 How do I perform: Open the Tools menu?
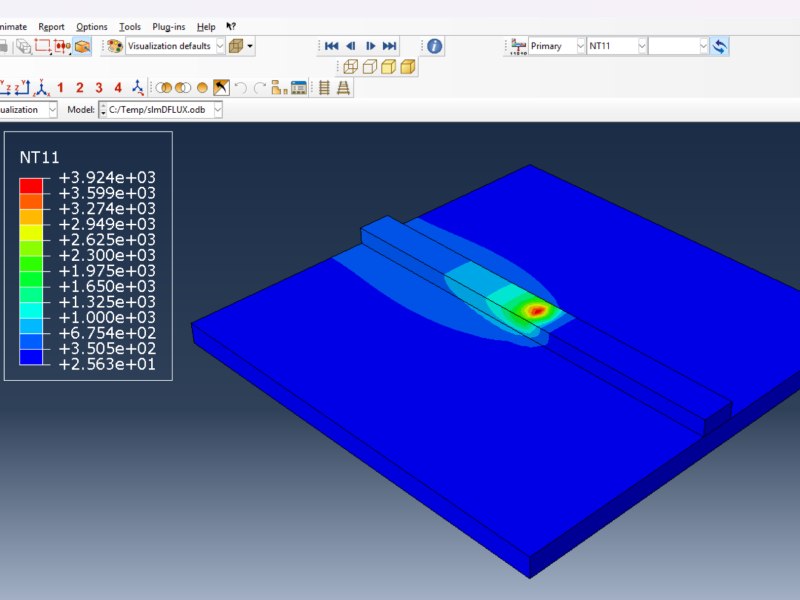click(130, 27)
